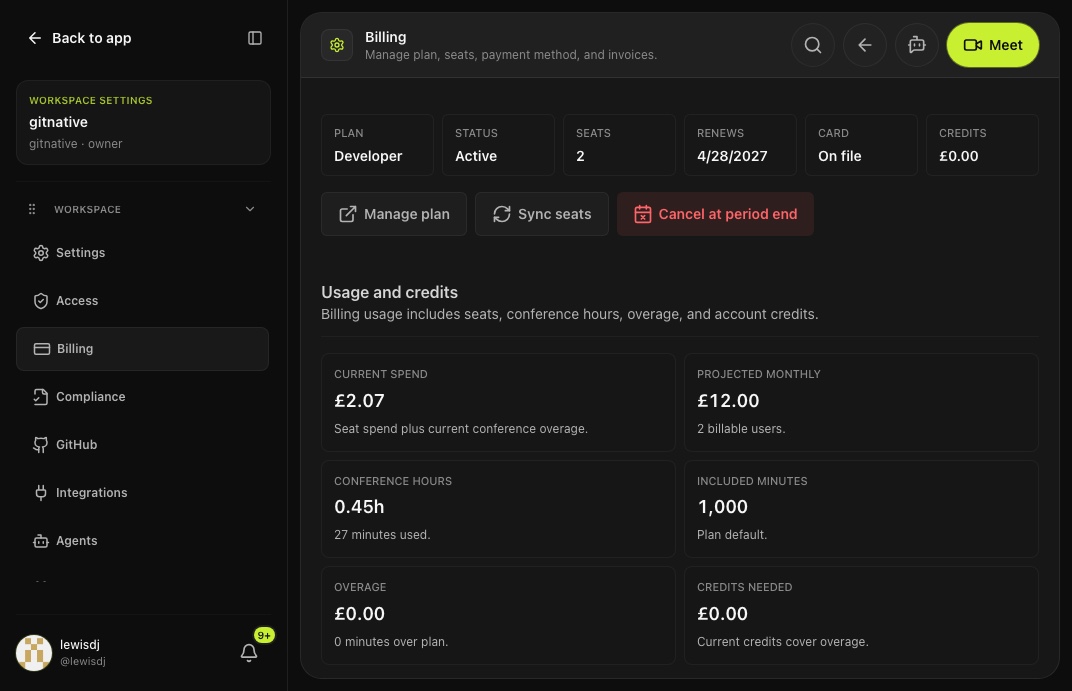Screen dimensions: 1072x691
Task: Click the CREDITS £0.00 top card
Action: [982, 145]
